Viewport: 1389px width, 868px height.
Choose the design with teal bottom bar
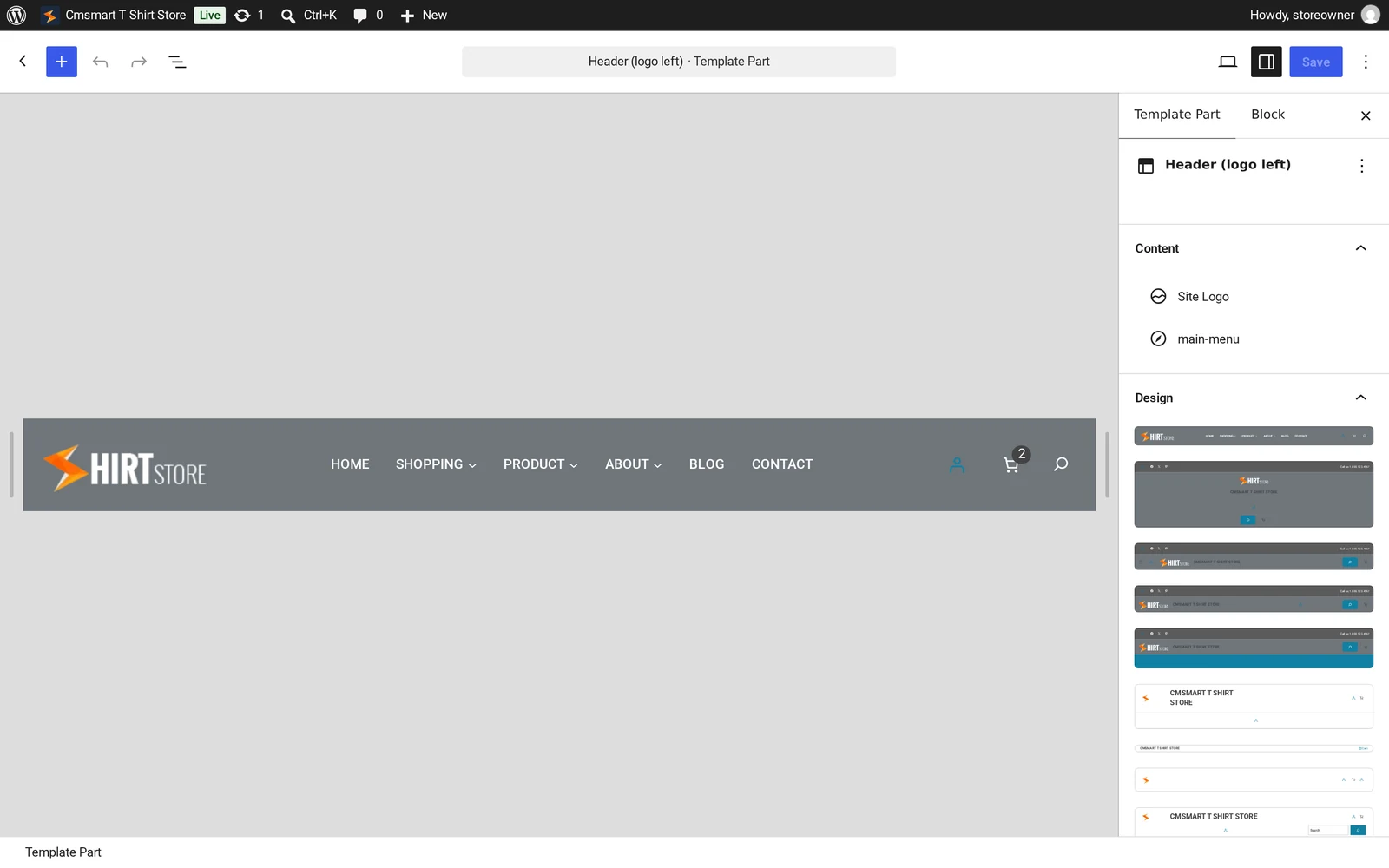(x=1254, y=648)
